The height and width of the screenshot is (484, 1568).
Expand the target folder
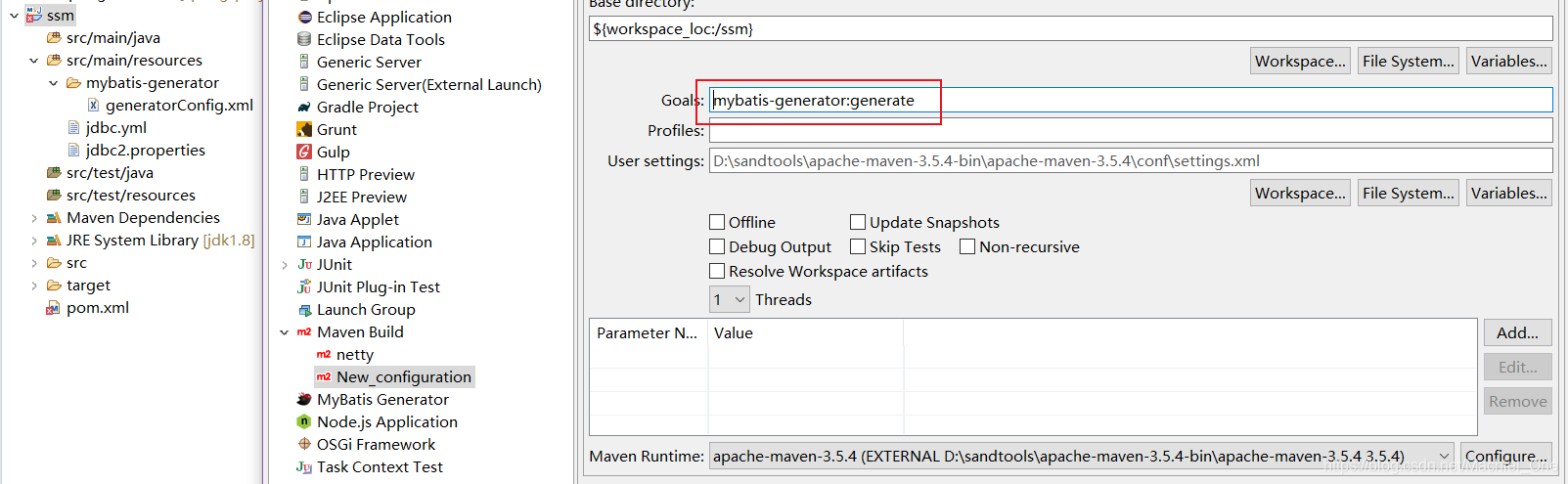33,286
